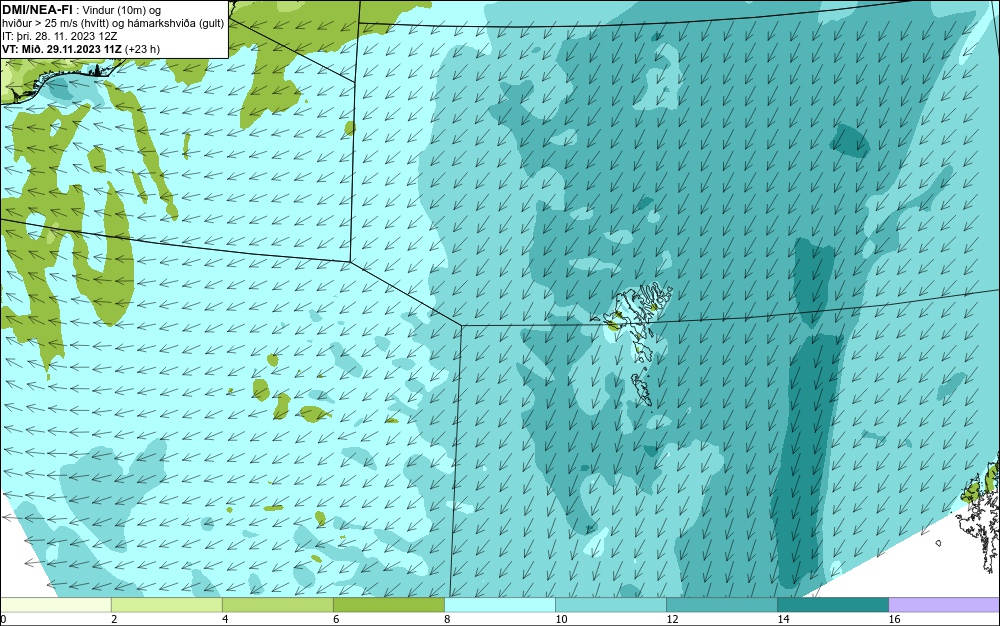Click the init time text 'IT: þri. 28. 11. 2023 12Z'
This screenshot has width=1000, height=626.
coord(59,36)
